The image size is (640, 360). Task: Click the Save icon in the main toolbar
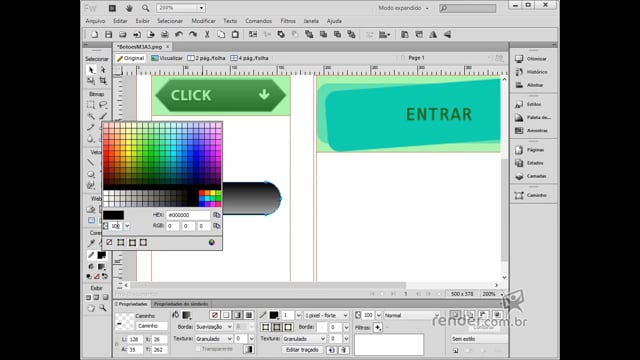click(109, 35)
